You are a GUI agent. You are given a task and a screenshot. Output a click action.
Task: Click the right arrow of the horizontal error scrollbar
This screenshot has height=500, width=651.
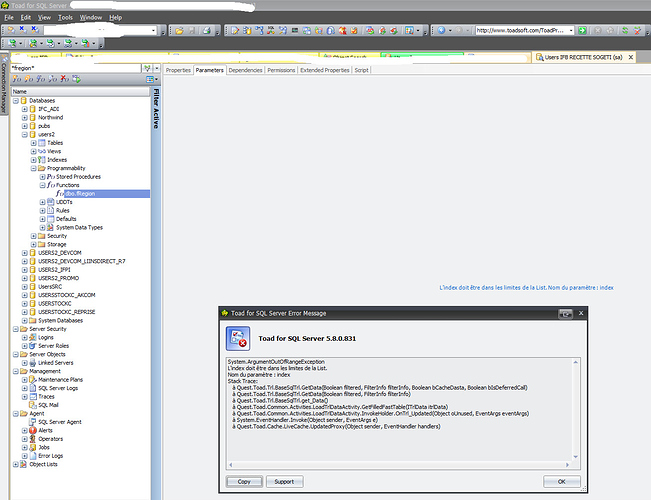(567, 465)
